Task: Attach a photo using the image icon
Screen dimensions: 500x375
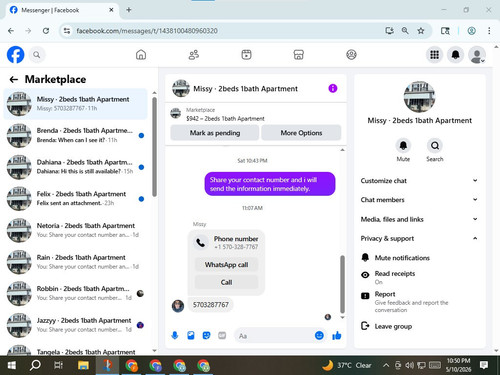Action: coord(191,335)
